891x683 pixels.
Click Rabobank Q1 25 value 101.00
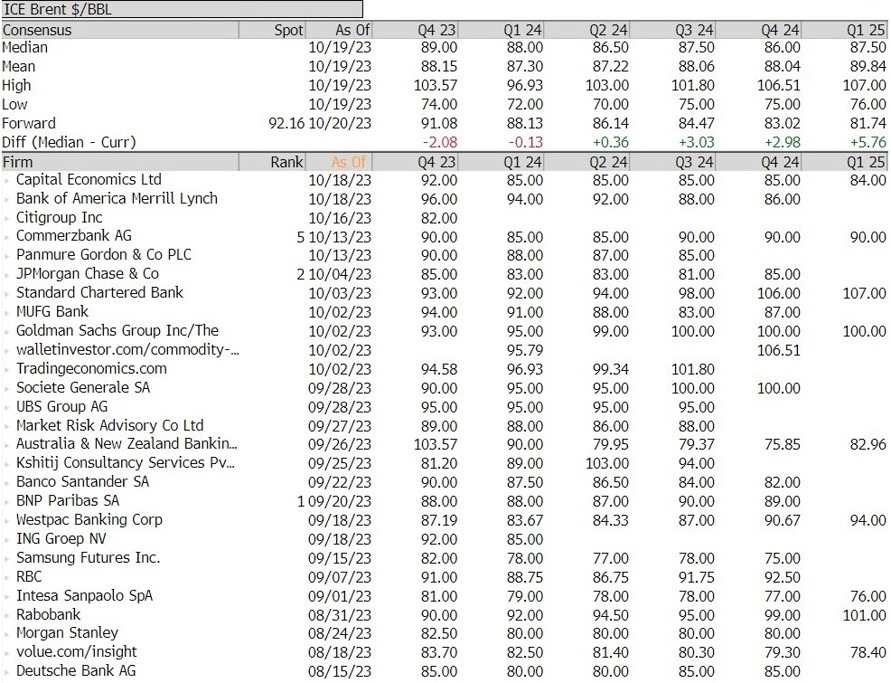pyautogui.click(x=865, y=615)
